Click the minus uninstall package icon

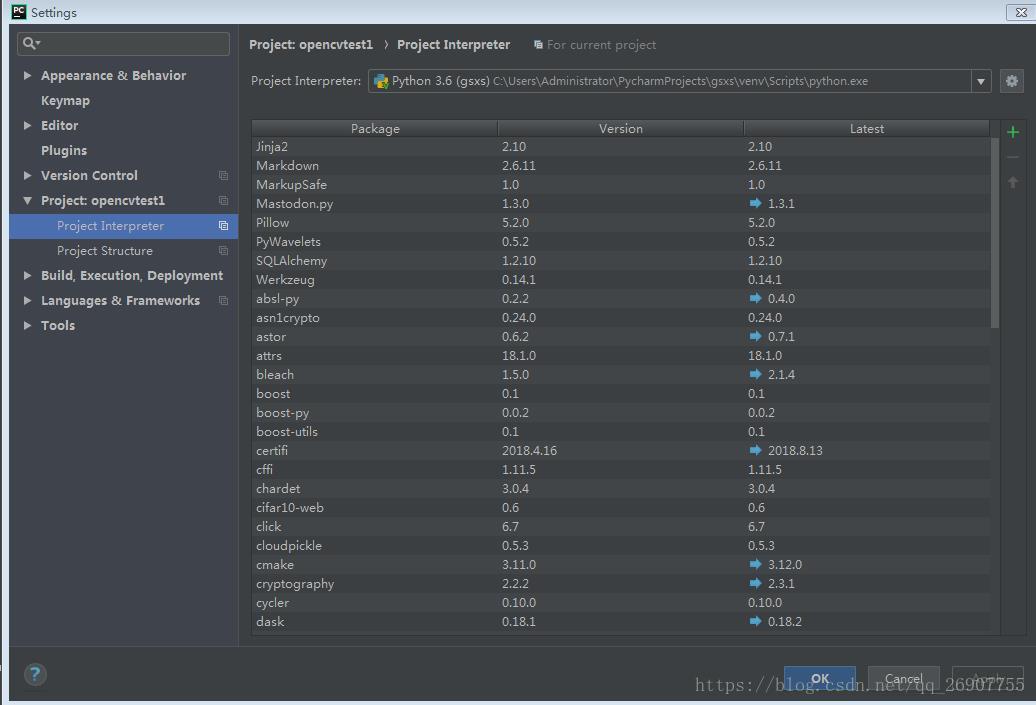1012,157
